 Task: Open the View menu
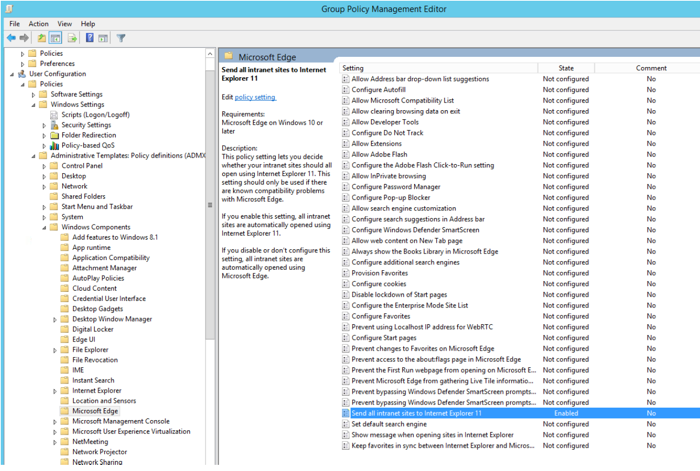(64, 24)
